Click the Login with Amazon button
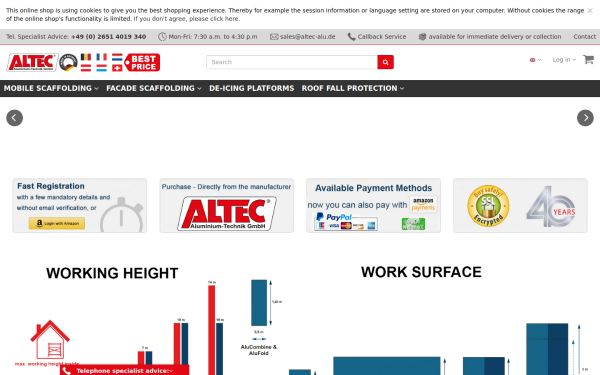The width and height of the screenshot is (600, 375). click(57, 223)
